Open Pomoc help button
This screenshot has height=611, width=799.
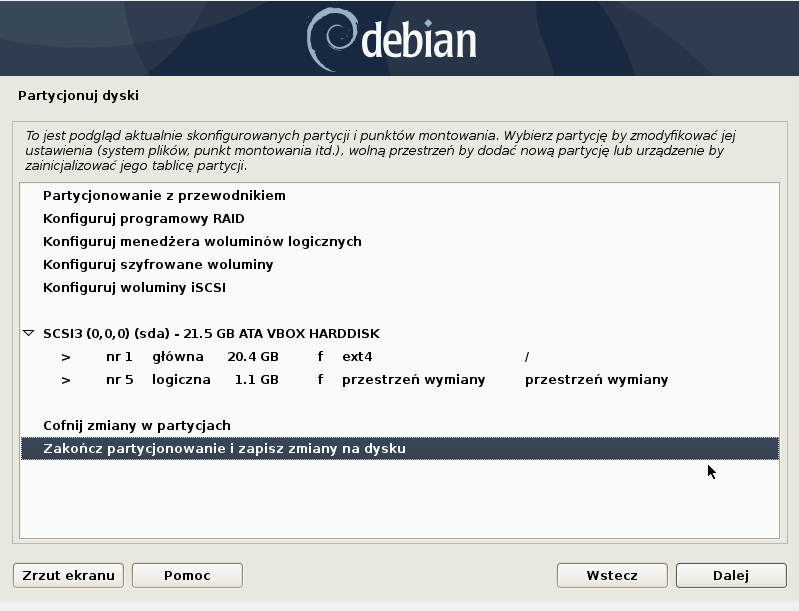coord(187,575)
